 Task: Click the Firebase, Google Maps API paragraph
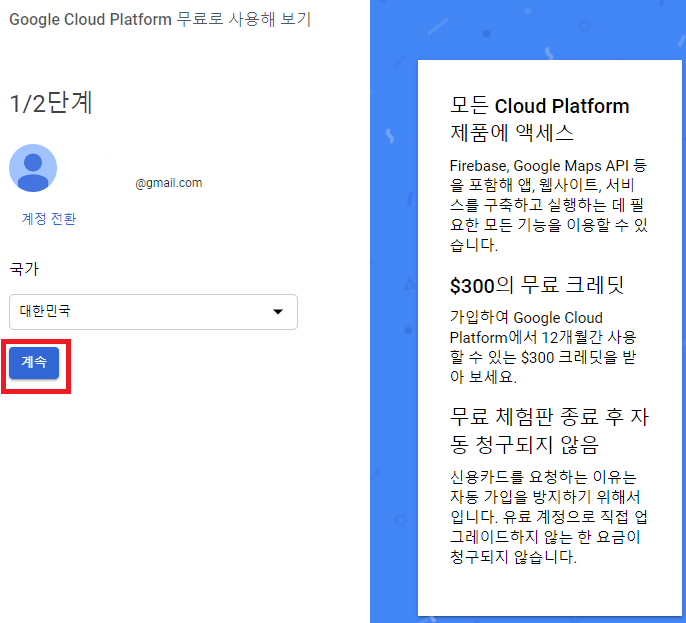pyautogui.click(x=549, y=205)
